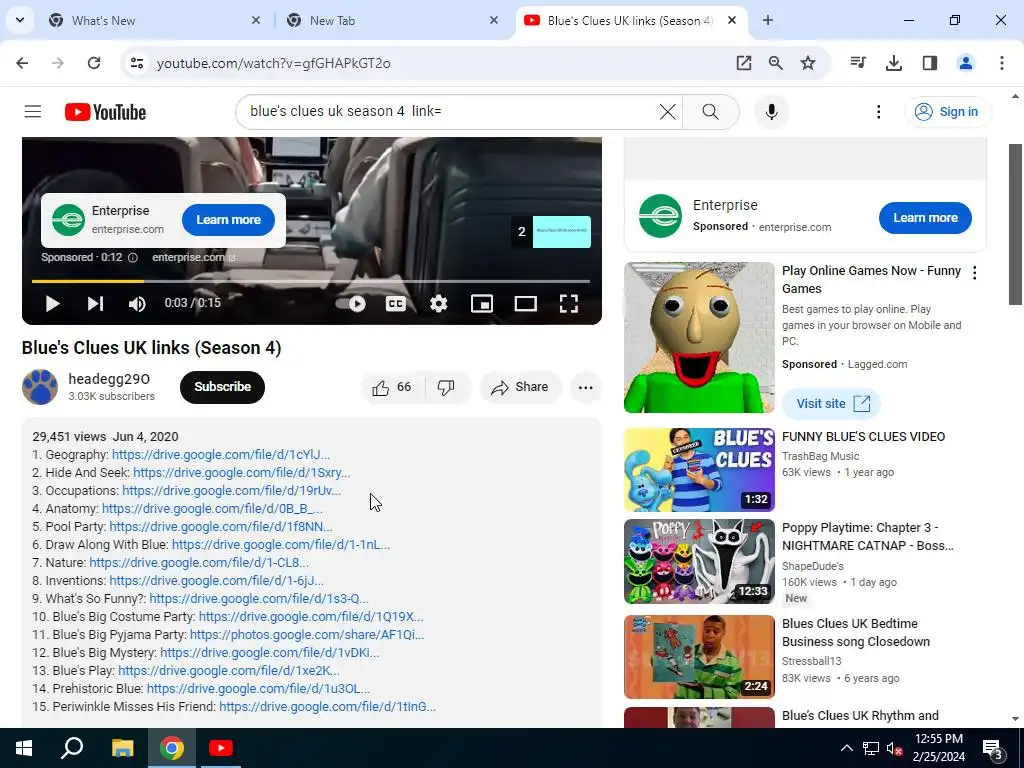Open the Hide And Seek drive link

(x=242, y=473)
